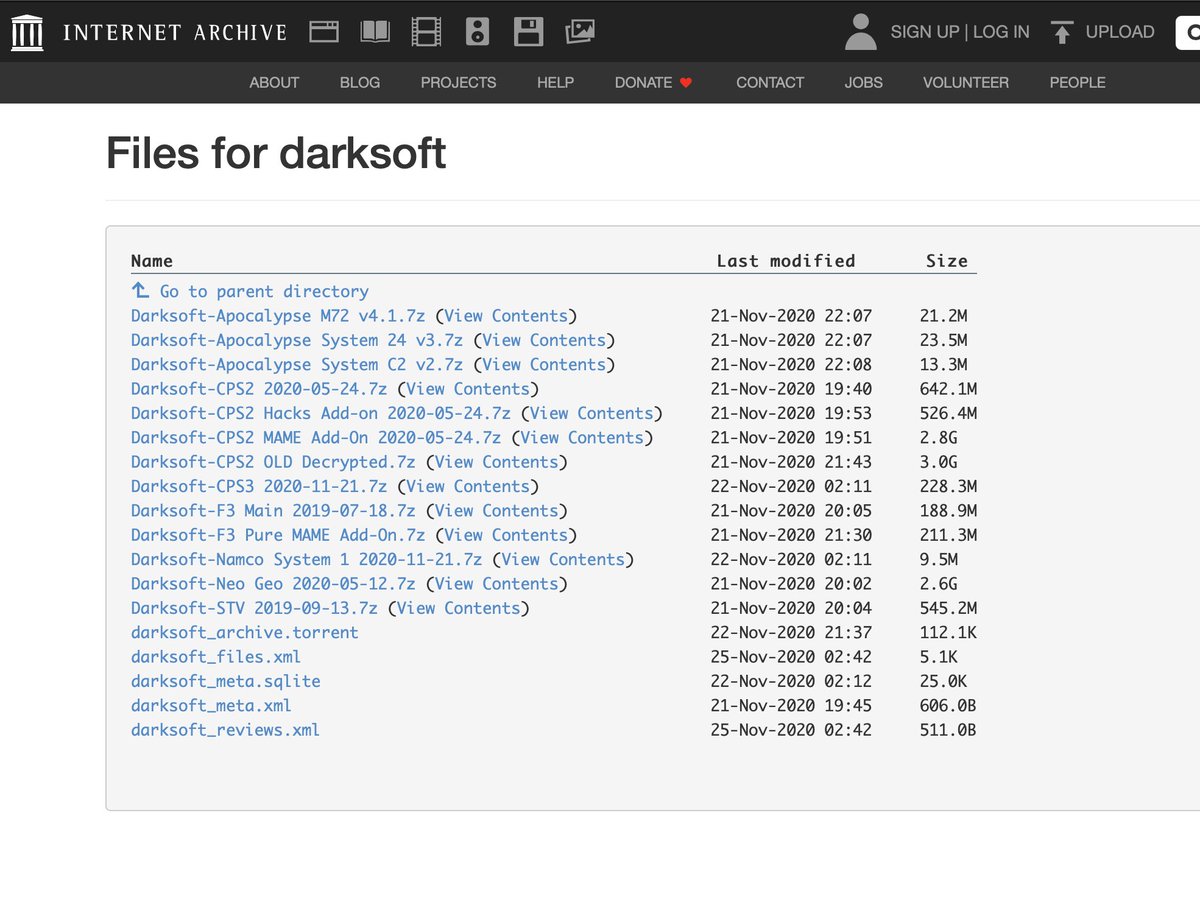Viewport: 1200px width, 922px height.
Task: View Contents of Apocalypse System C2 archive
Action: click(x=544, y=365)
